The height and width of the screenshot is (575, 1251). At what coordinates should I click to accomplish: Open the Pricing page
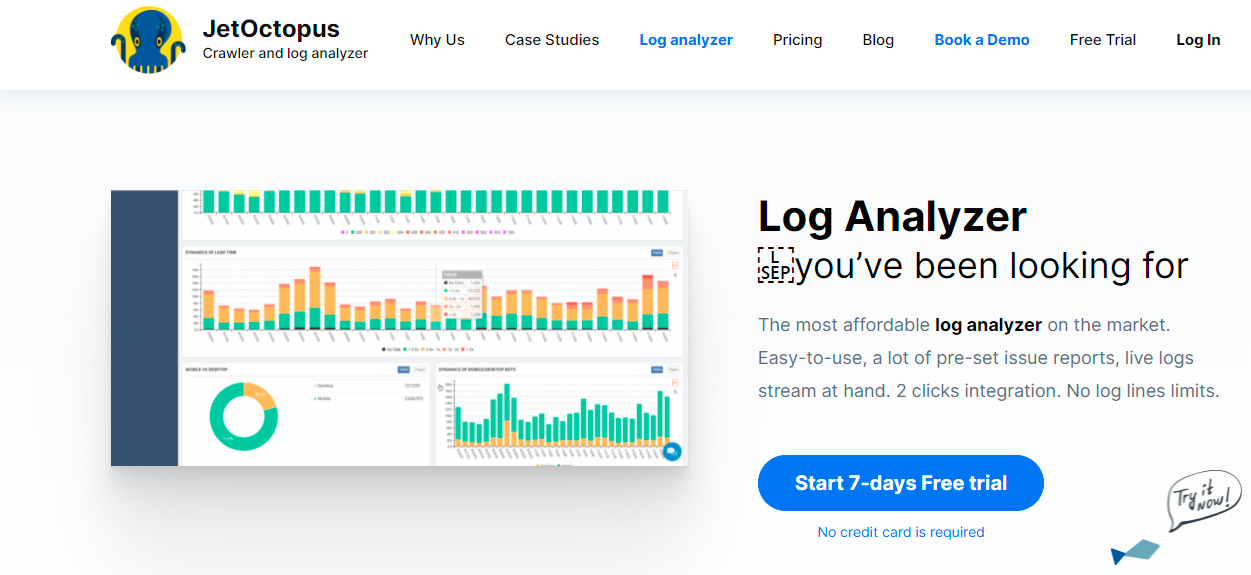[x=797, y=40]
